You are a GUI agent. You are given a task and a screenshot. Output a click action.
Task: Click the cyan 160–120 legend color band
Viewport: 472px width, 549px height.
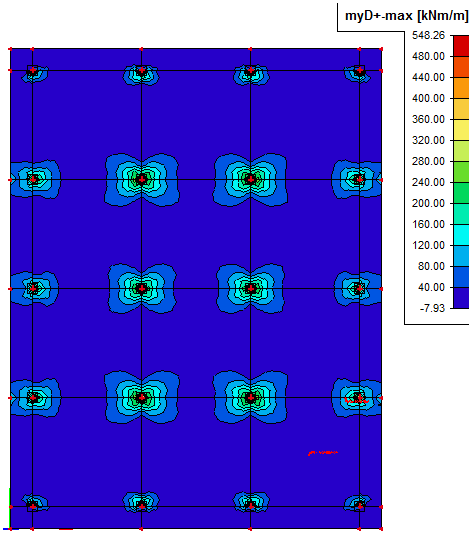[461, 235]
